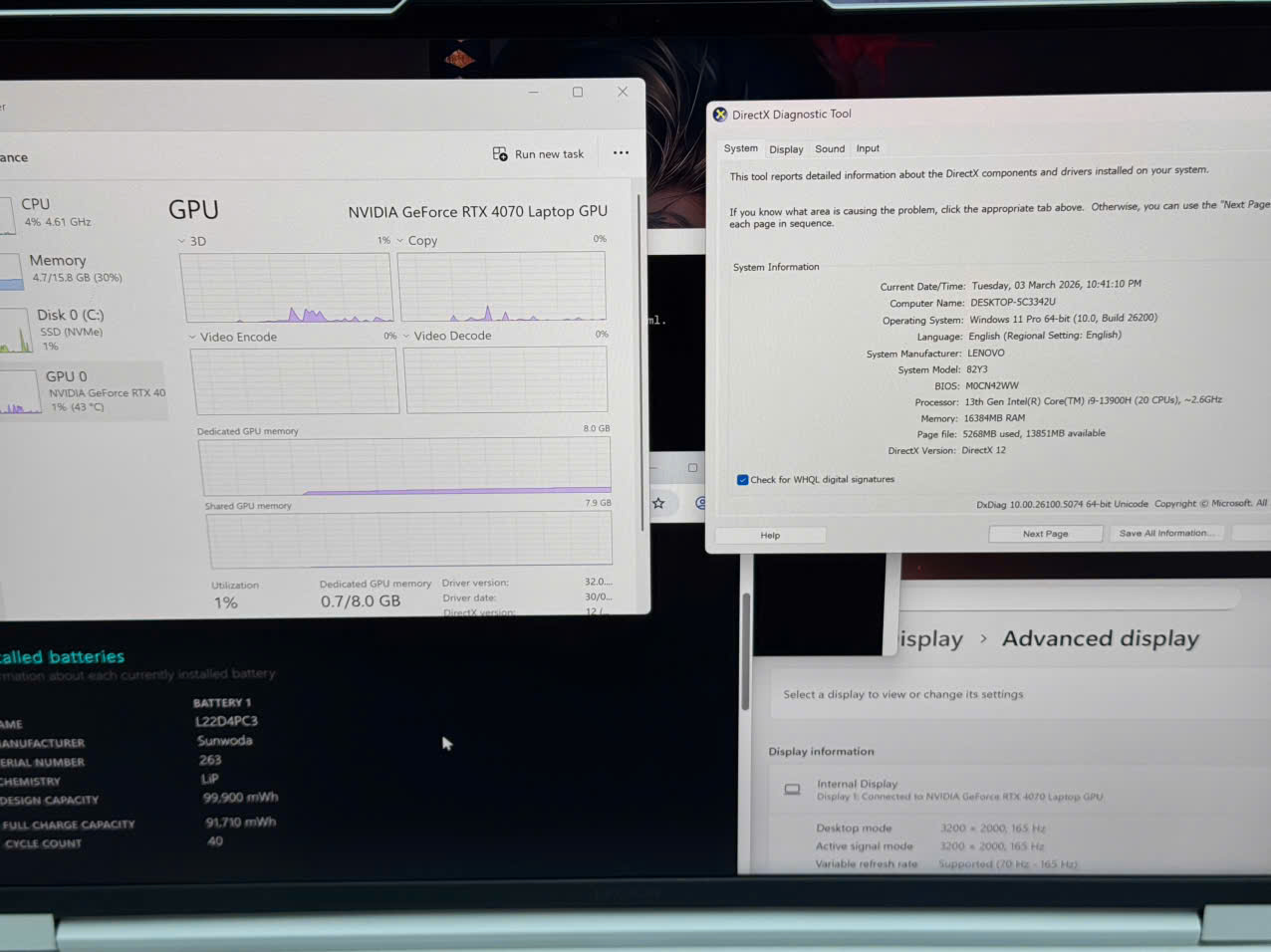Open the Copy engine graph dropdown
The height and width of the screenshot is (952, 1271).
click(400, 240)
